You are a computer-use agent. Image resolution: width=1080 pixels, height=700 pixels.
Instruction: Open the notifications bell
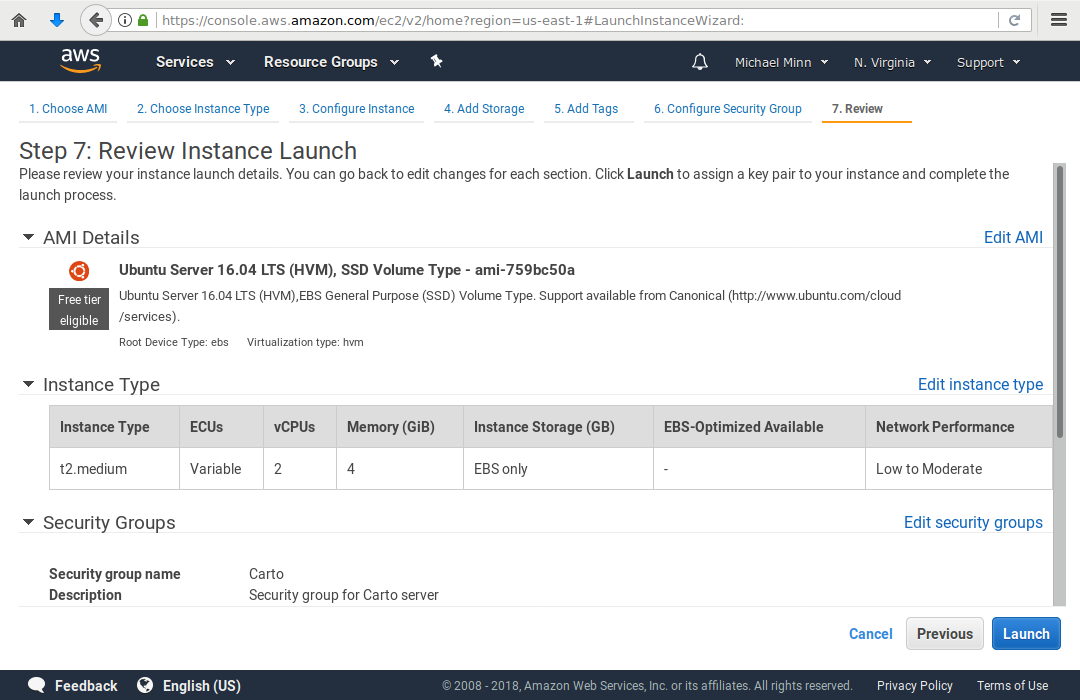point(700,62)
